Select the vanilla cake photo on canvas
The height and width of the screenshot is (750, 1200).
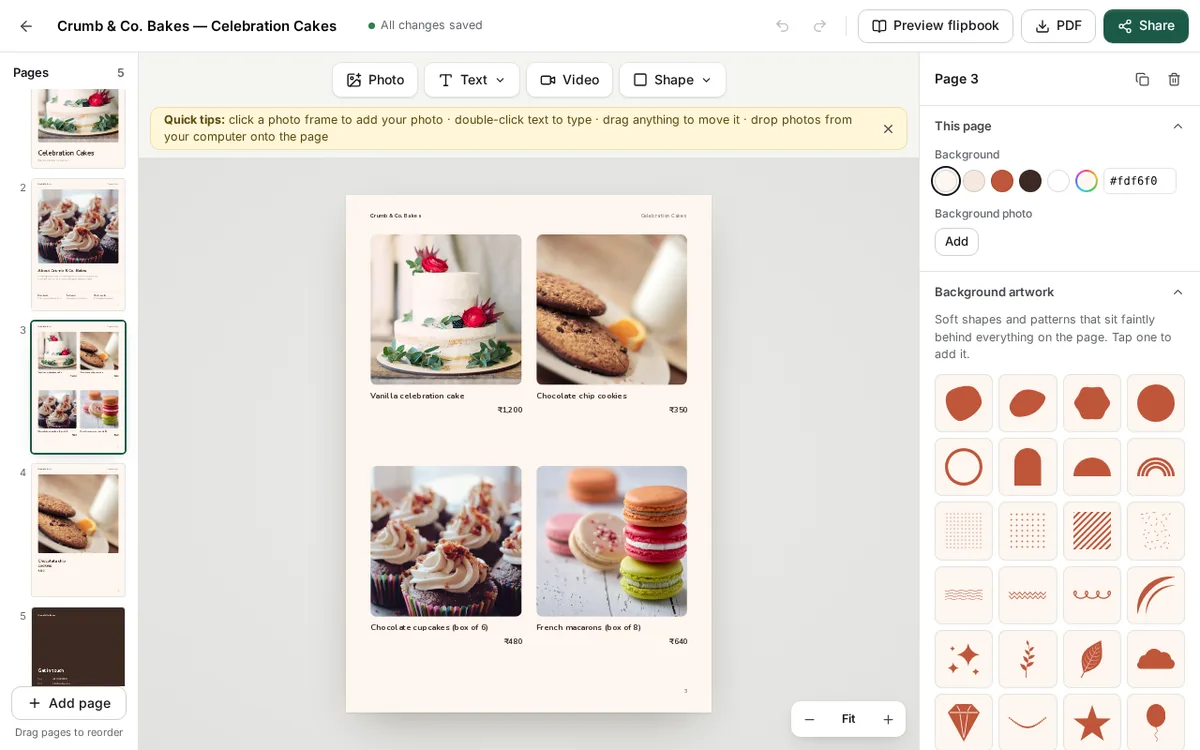(x=446, y=309)
